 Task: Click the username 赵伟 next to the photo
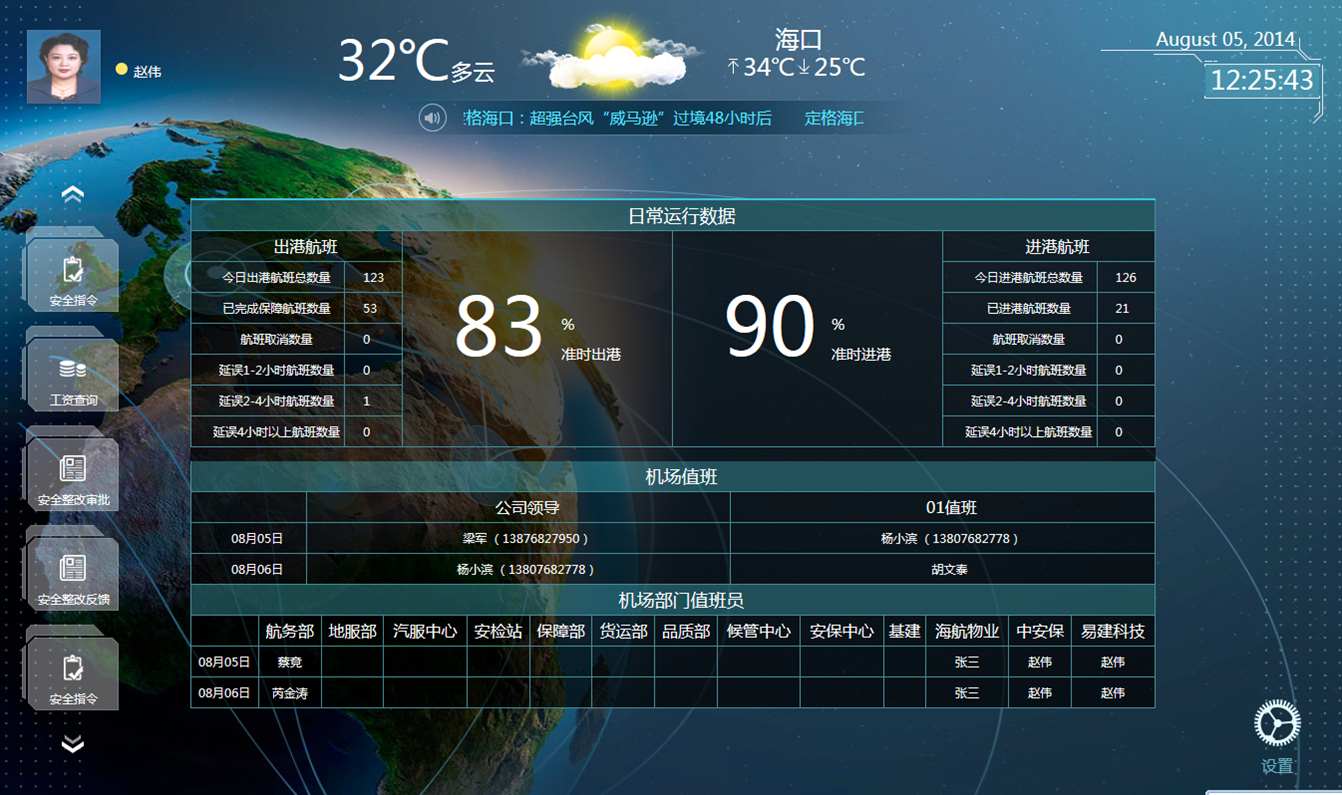point(147,72)
